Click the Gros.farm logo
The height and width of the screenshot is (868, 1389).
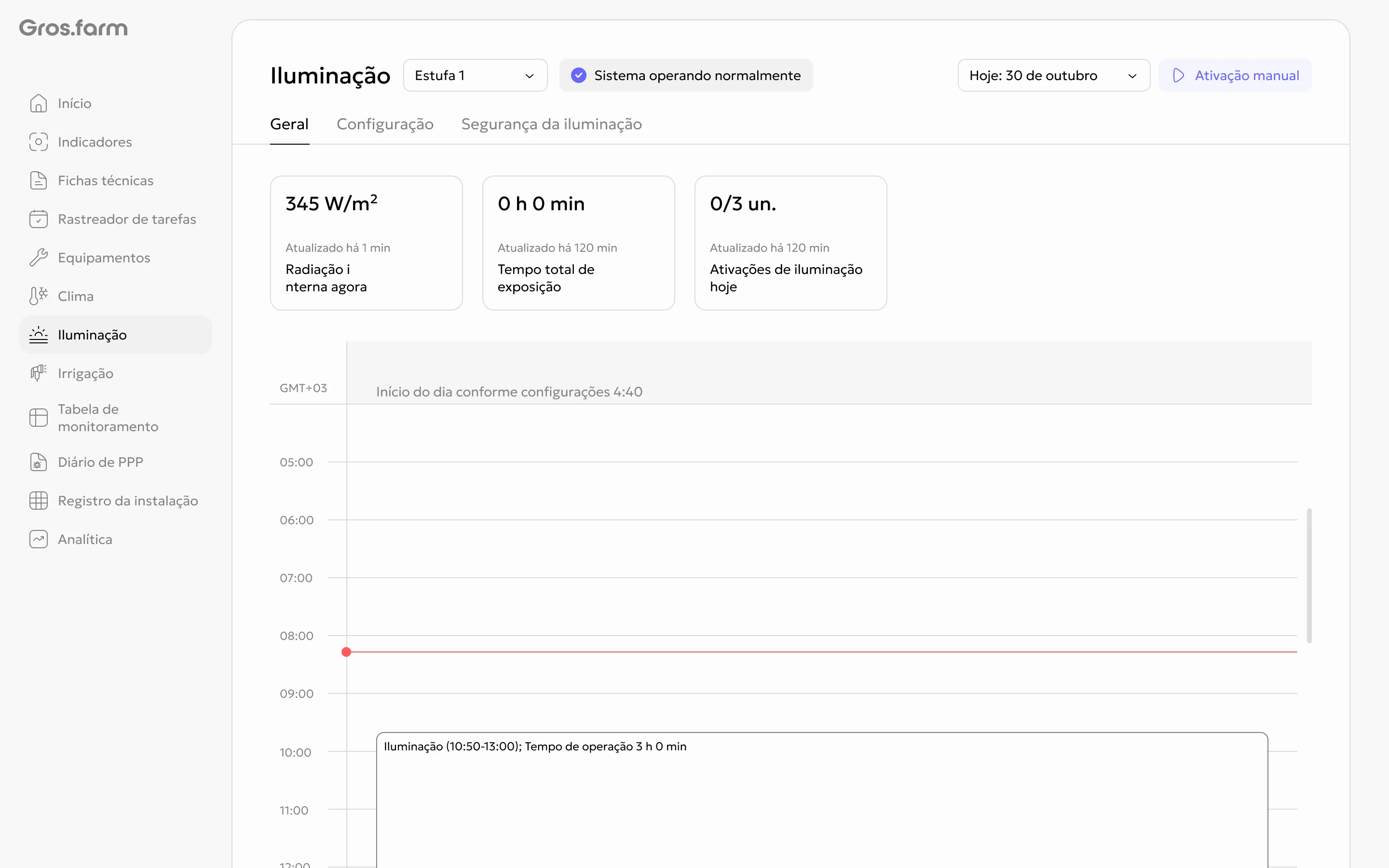(73, 27)
